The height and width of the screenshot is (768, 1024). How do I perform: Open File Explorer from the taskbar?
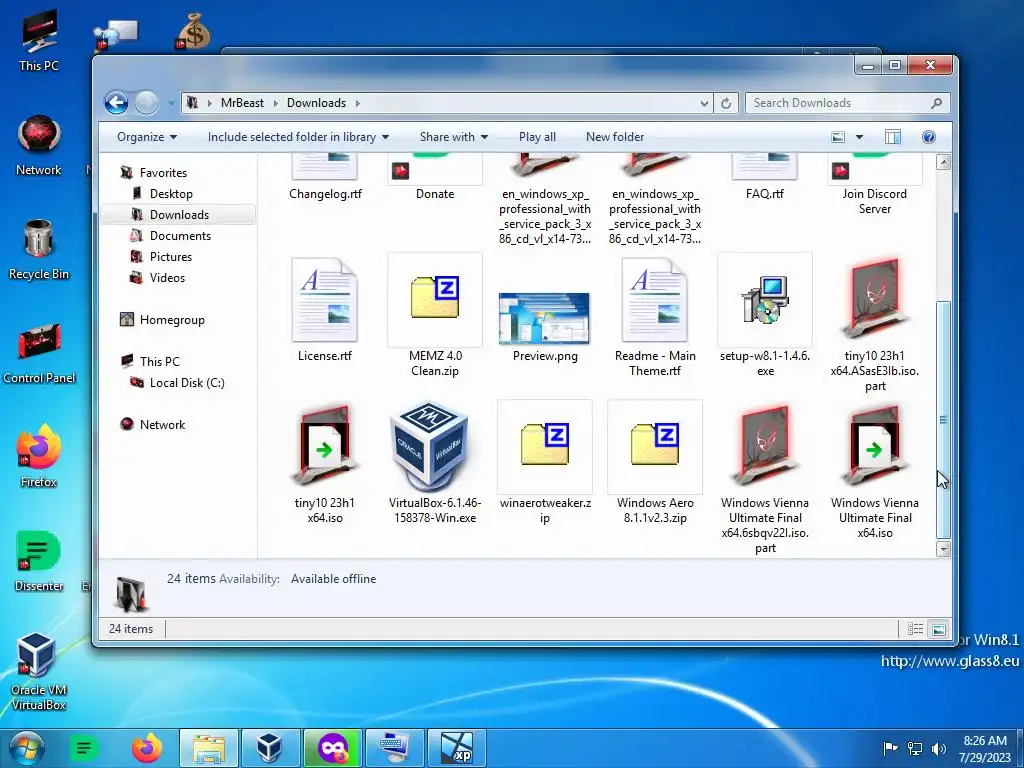tap(208, 748)
